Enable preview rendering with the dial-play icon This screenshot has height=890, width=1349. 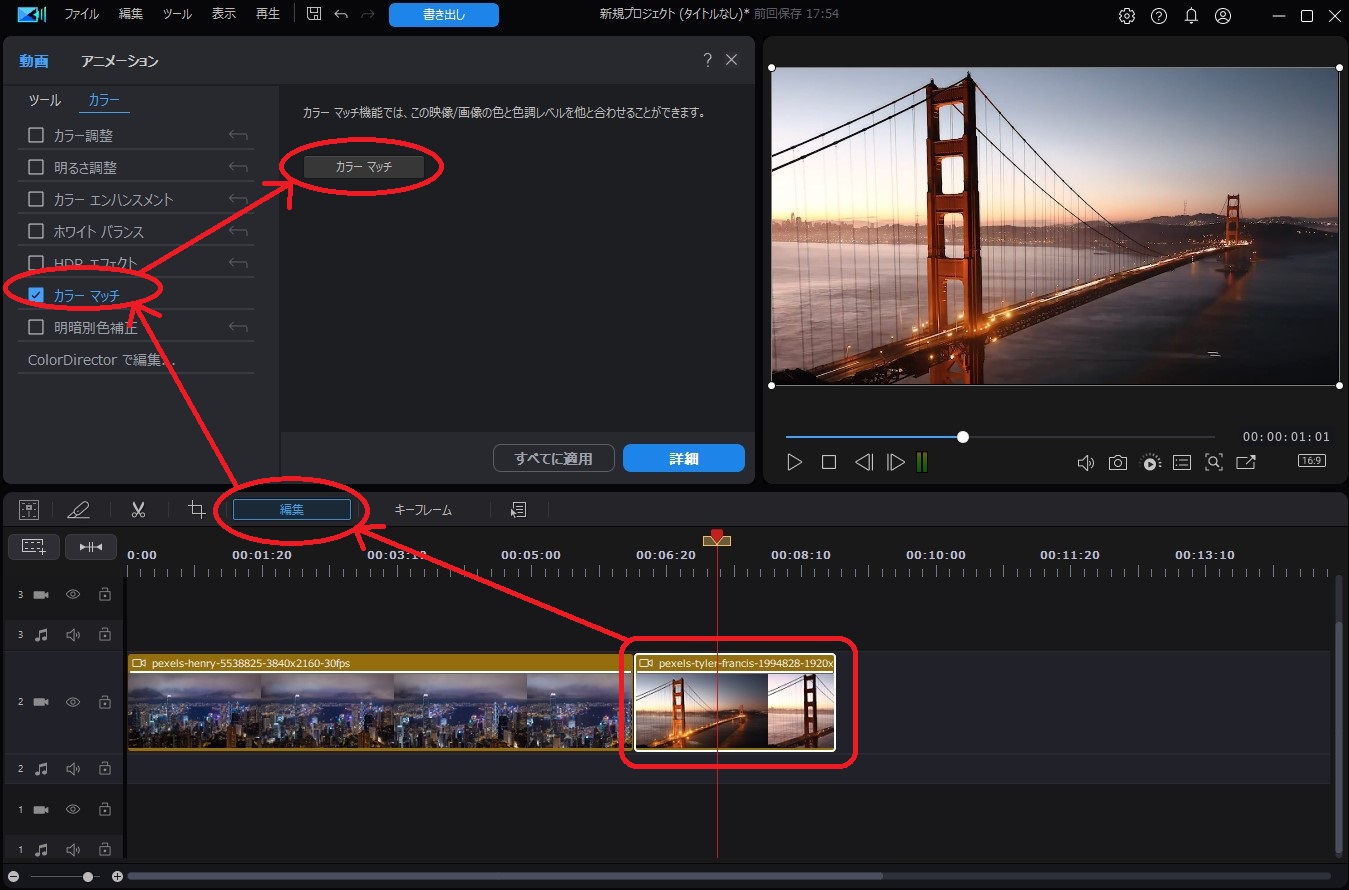[1150, 462]
